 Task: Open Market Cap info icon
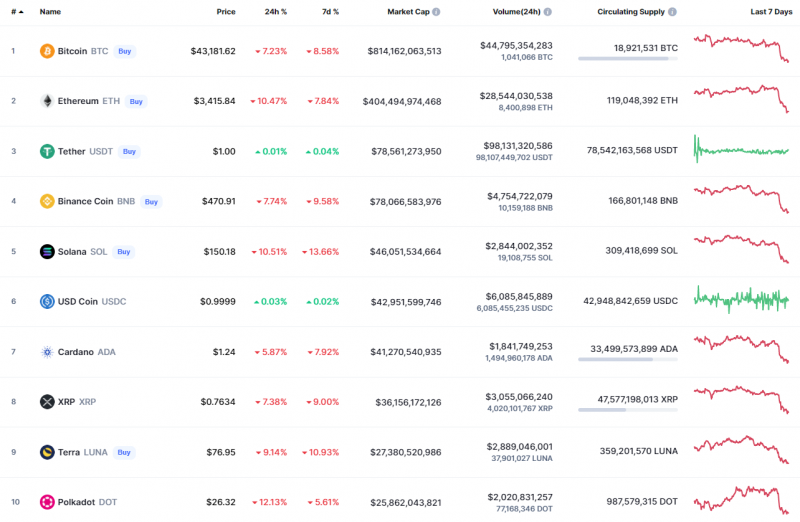[x=436, y=12]
